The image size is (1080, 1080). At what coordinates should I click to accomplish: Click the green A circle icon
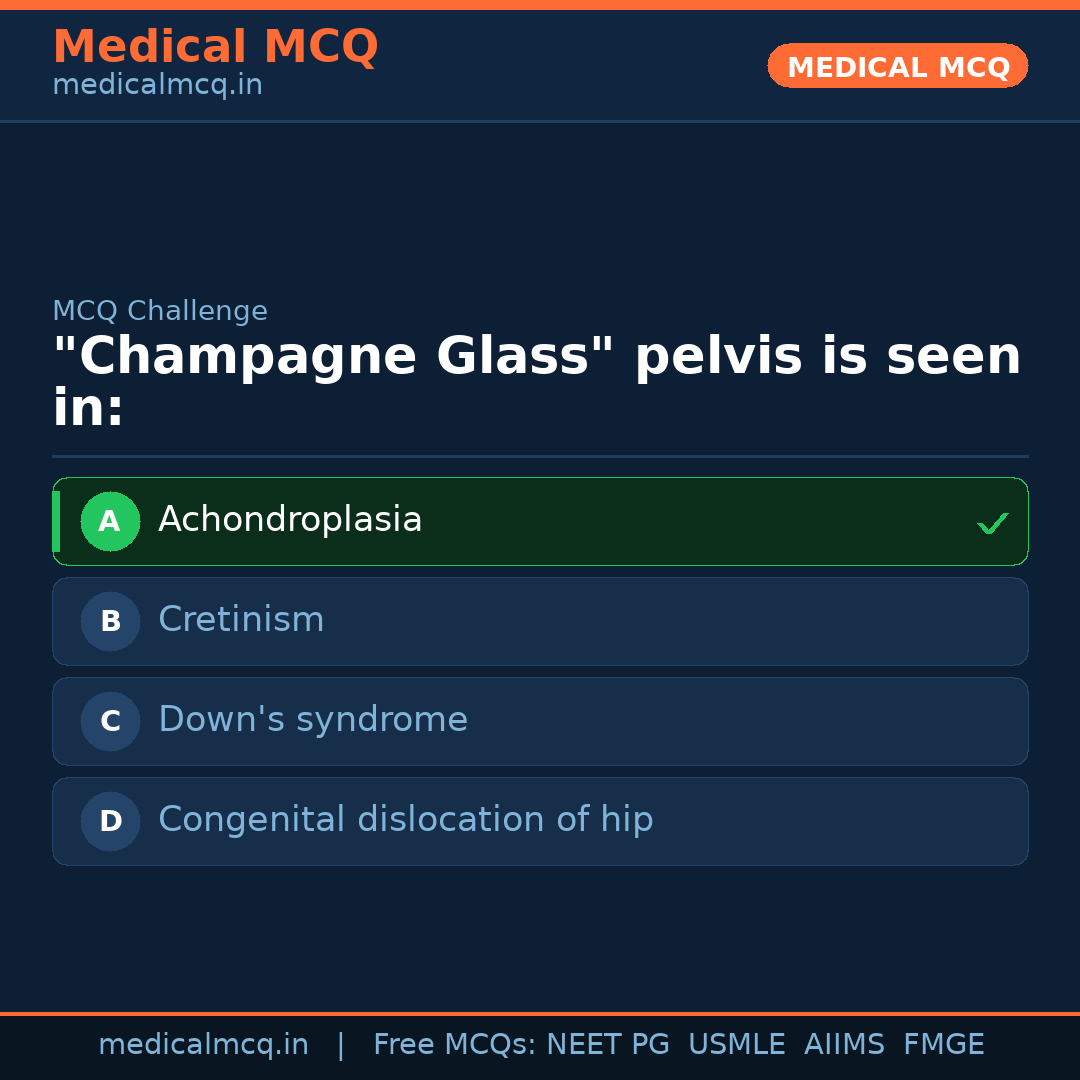pyautogui.click(x=110, y=521)
